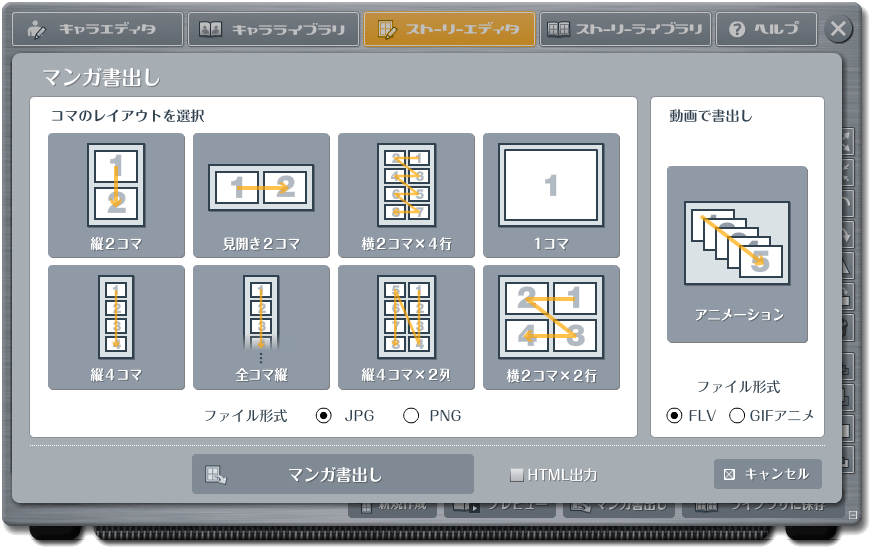
Task: Select the 縦2コマ layout tile
Action: 116,195
